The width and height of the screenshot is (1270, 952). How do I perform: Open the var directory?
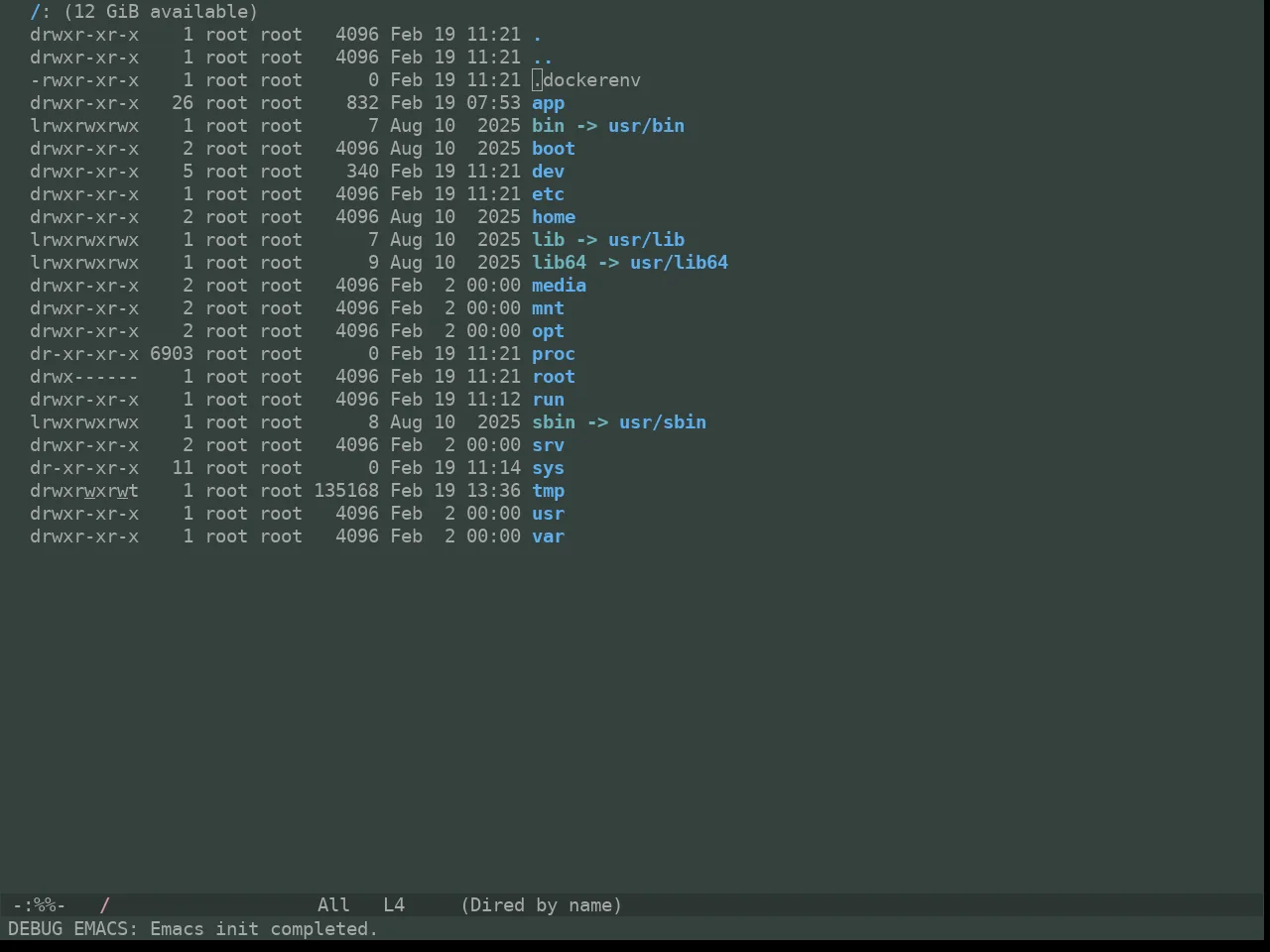[548, 536]
